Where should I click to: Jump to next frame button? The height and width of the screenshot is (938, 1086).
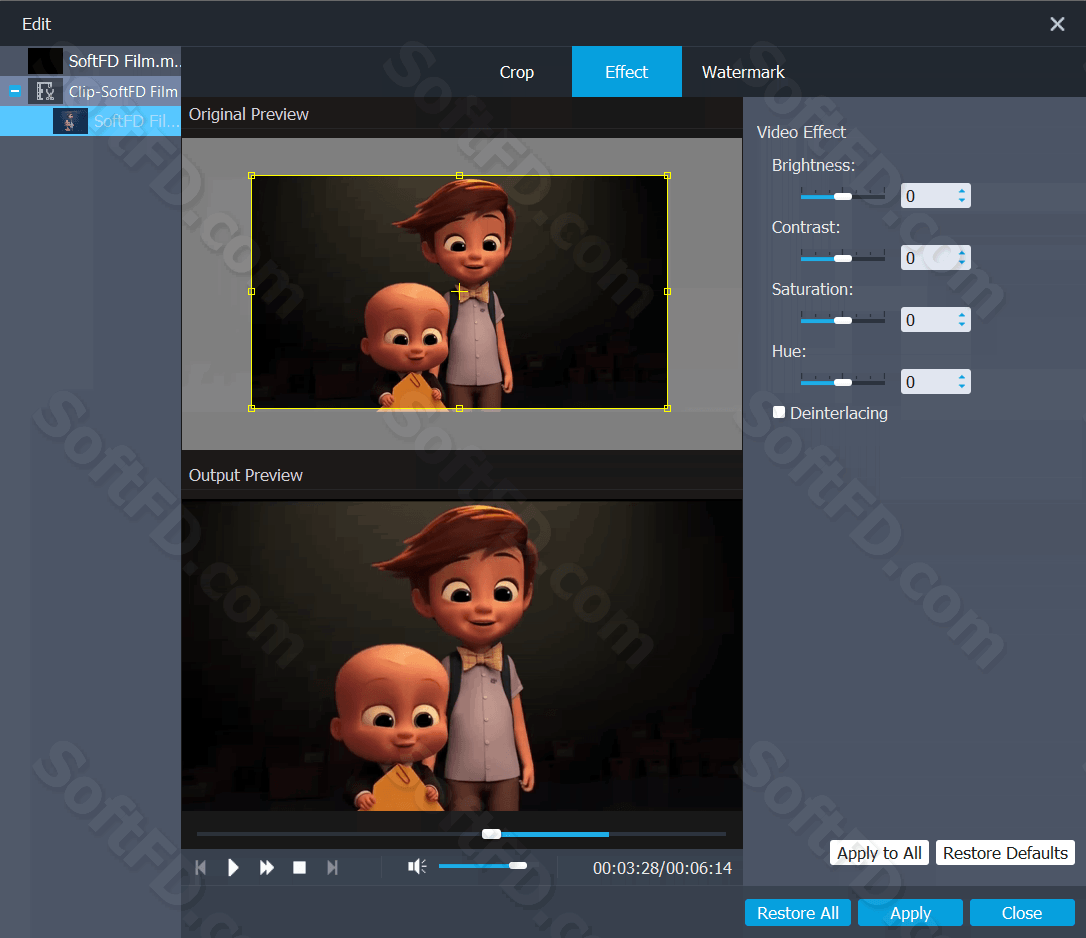click(x=332, y=867)
